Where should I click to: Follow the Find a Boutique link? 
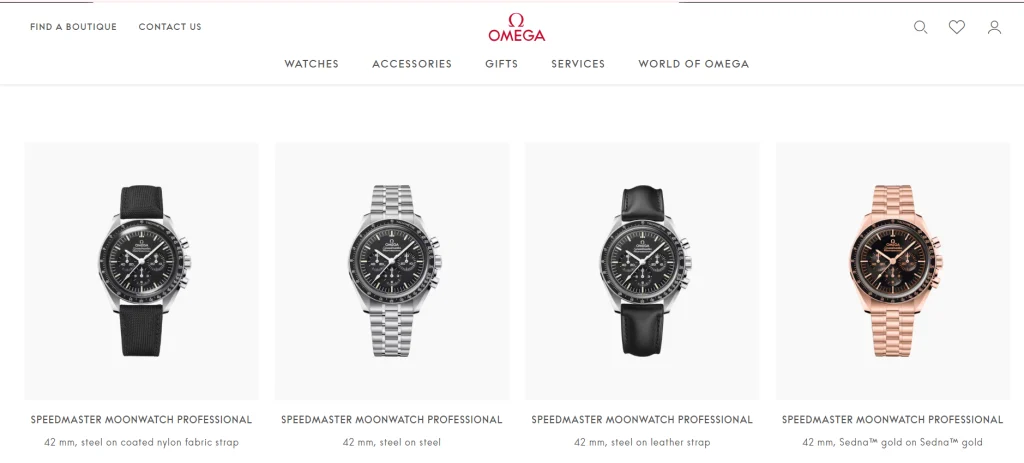[x=73, y=27]
